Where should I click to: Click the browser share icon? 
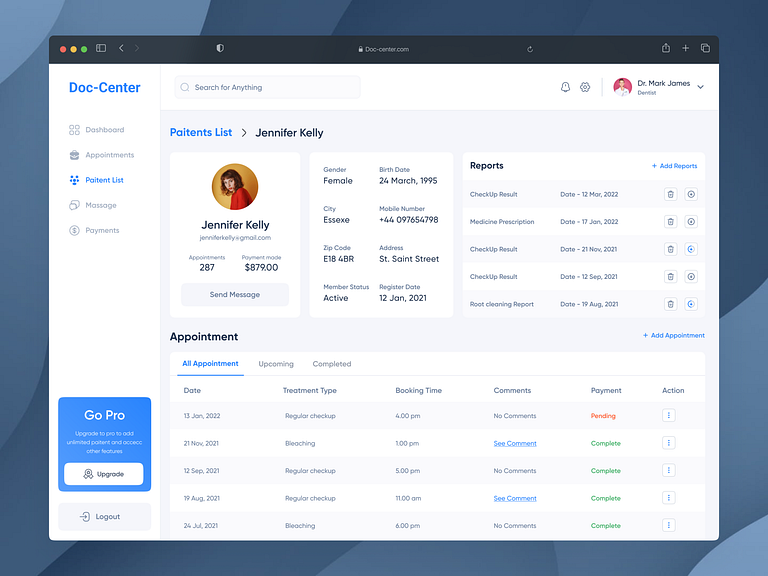click(x=666, y=48)
